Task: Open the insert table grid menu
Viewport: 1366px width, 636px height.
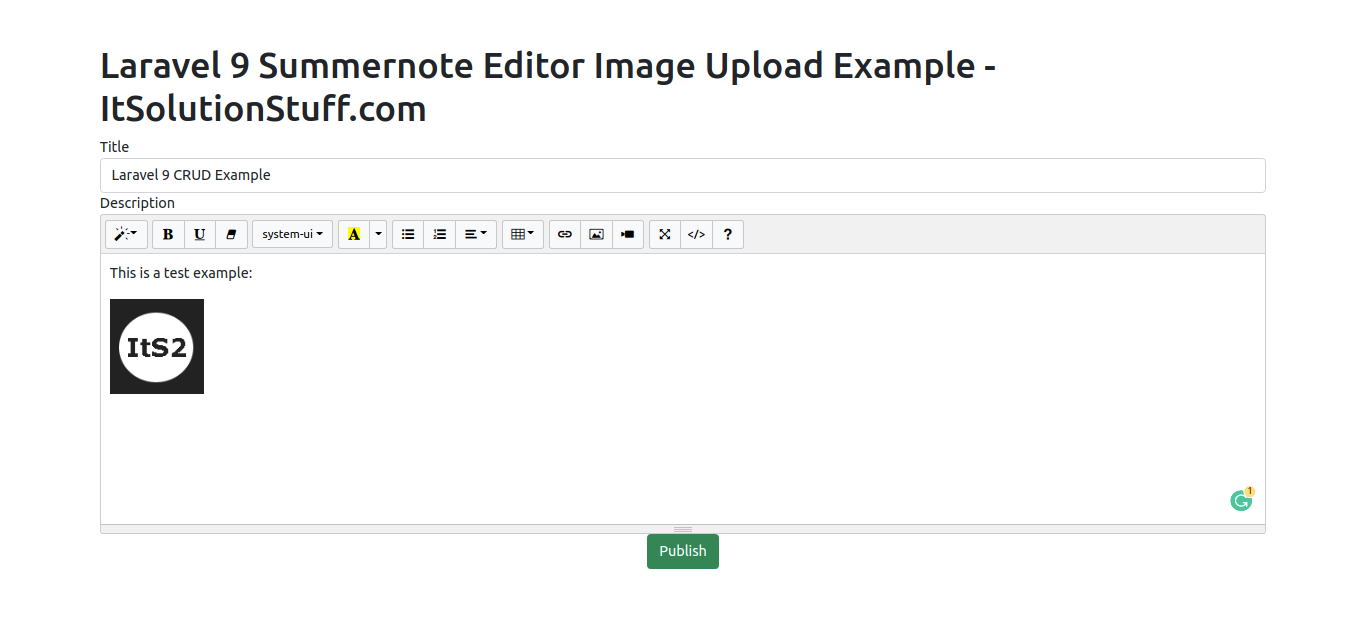Action: tap(522, 234)
